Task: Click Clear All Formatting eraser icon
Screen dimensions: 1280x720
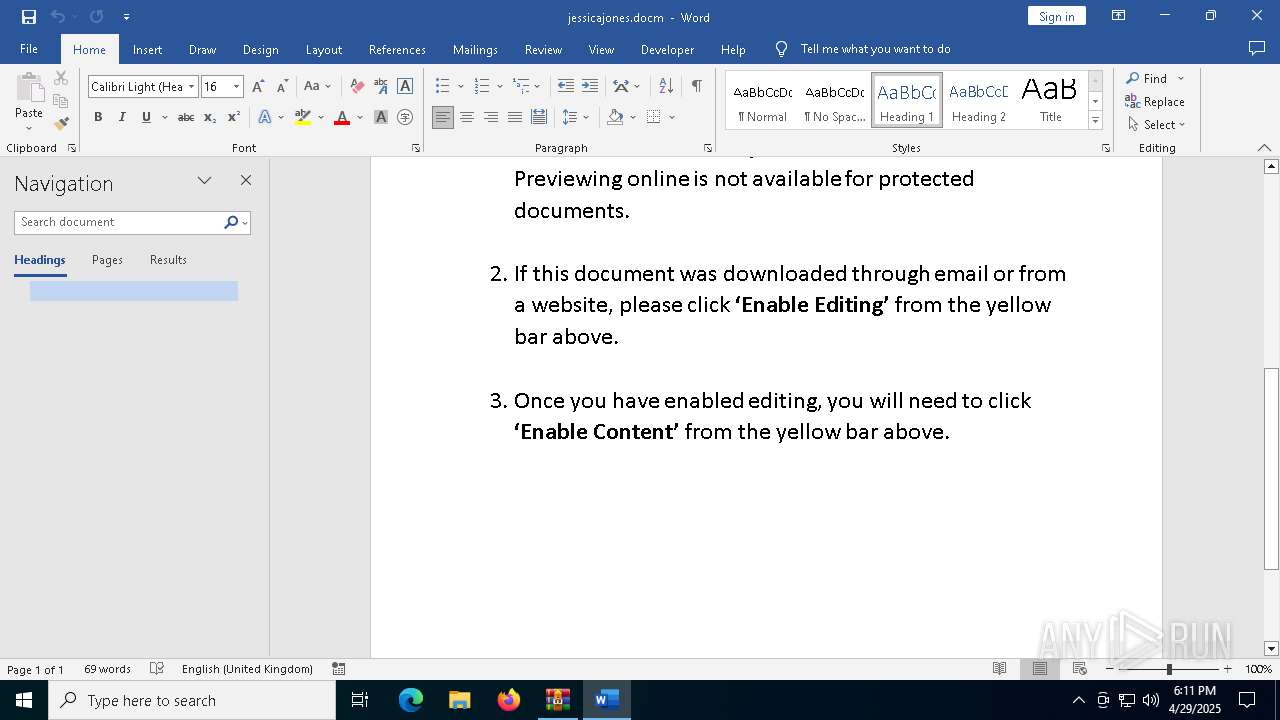Action: tap(357, 87)
